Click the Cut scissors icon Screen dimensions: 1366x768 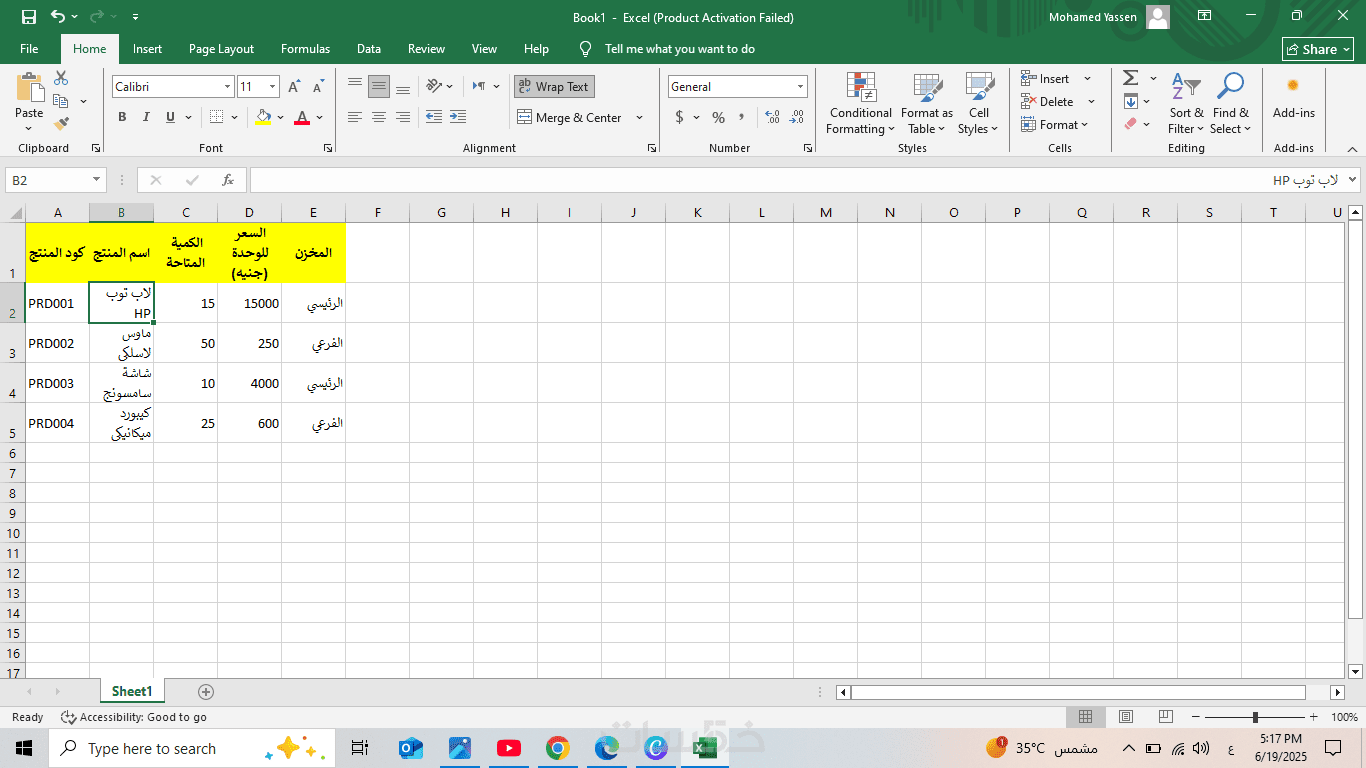(61, 78)
